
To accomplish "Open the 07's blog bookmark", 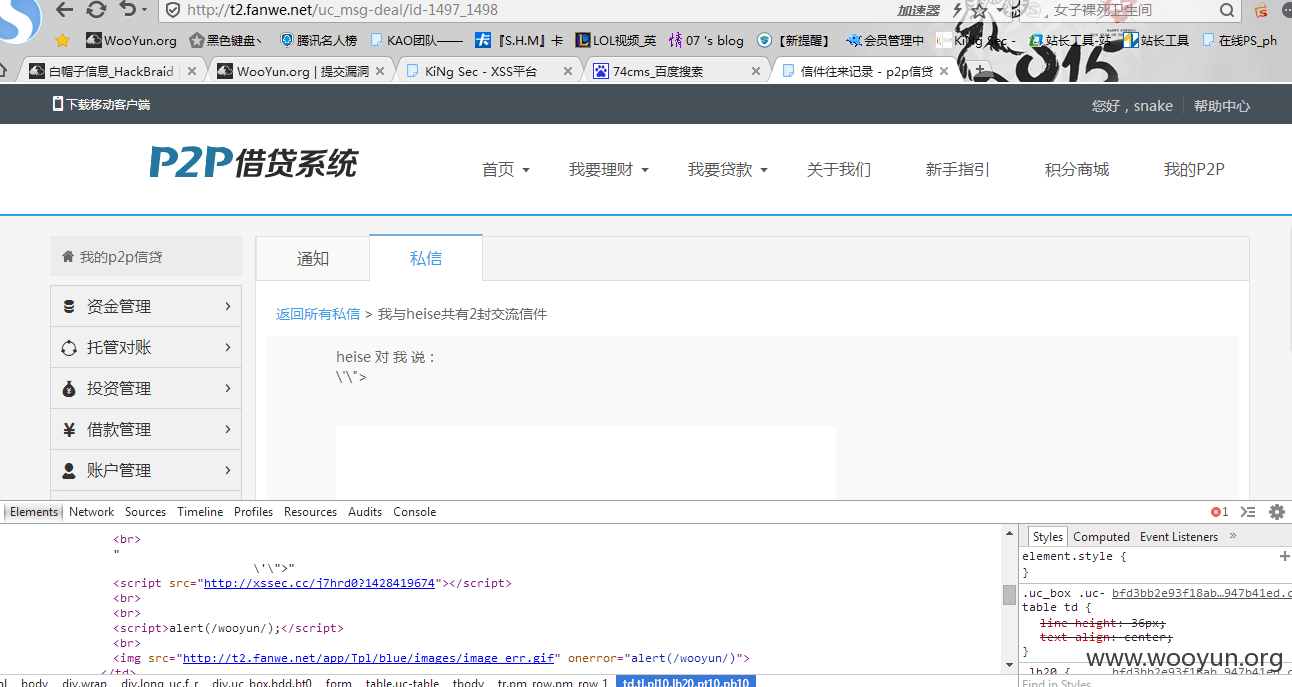I will click(706, 41).
